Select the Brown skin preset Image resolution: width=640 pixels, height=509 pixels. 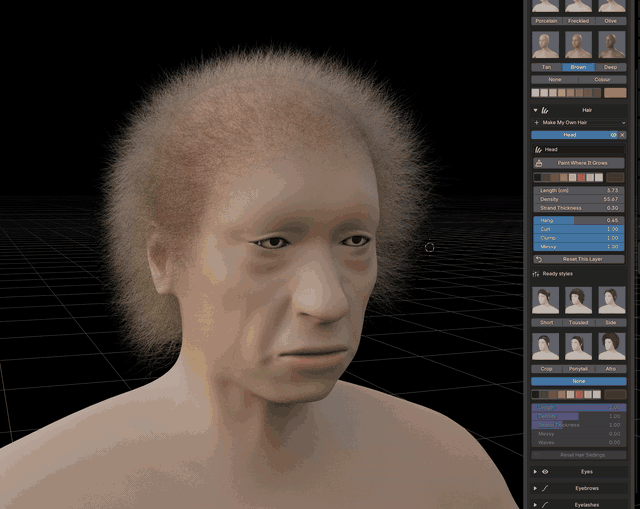click(578, 67)
